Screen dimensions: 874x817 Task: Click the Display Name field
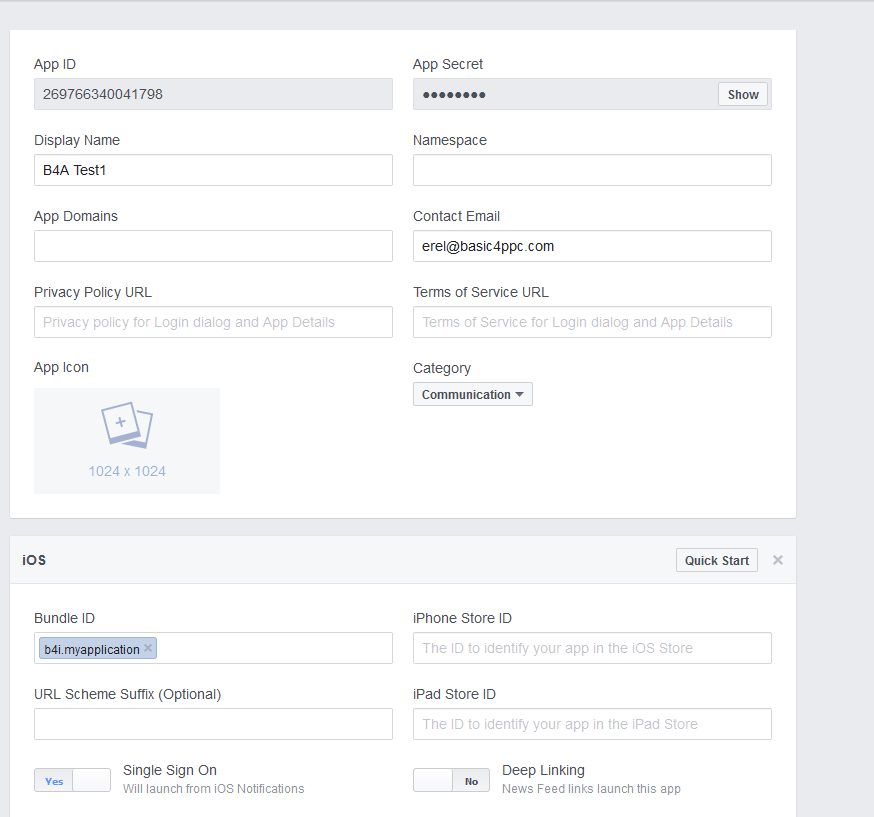(x=213, y=170)
